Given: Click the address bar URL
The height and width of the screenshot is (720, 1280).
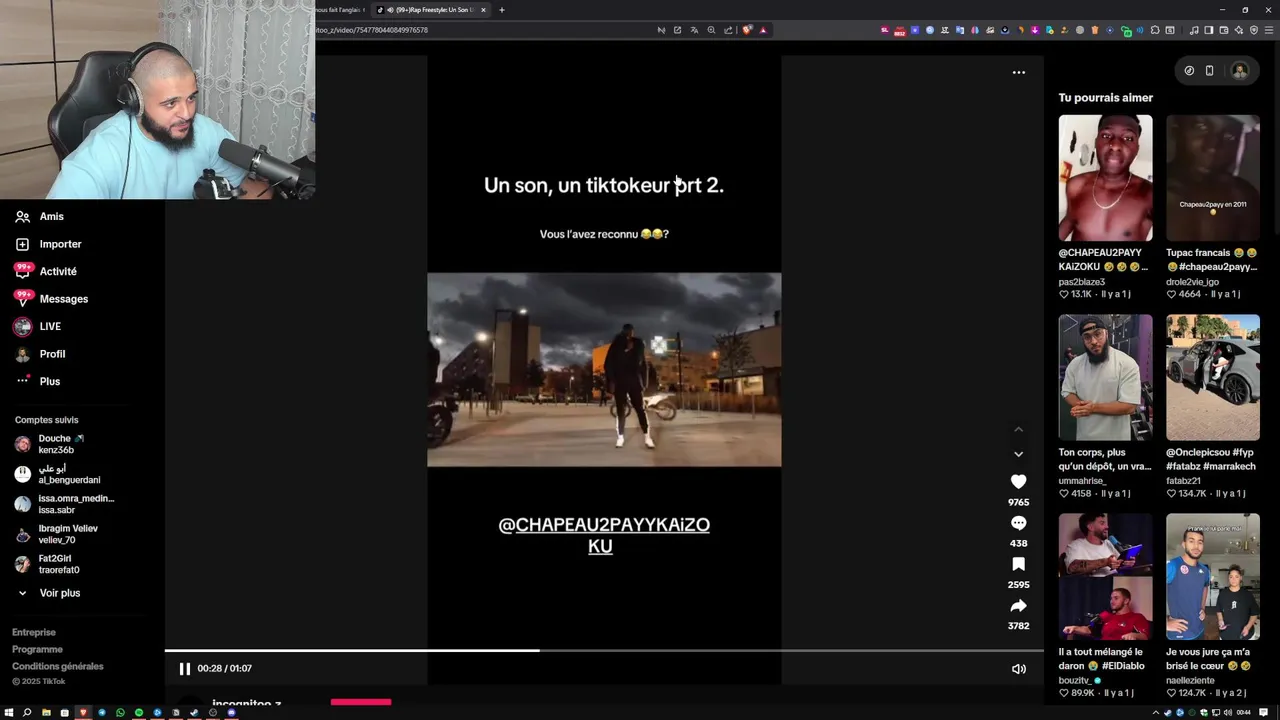Looking at the screenshot, I should [x=373, y=30].
